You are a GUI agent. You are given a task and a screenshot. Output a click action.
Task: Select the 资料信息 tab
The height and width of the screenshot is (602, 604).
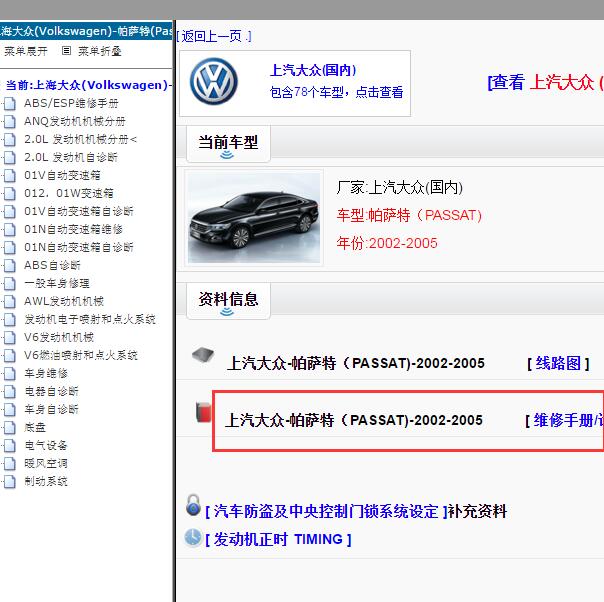click(x=228, y=300)
